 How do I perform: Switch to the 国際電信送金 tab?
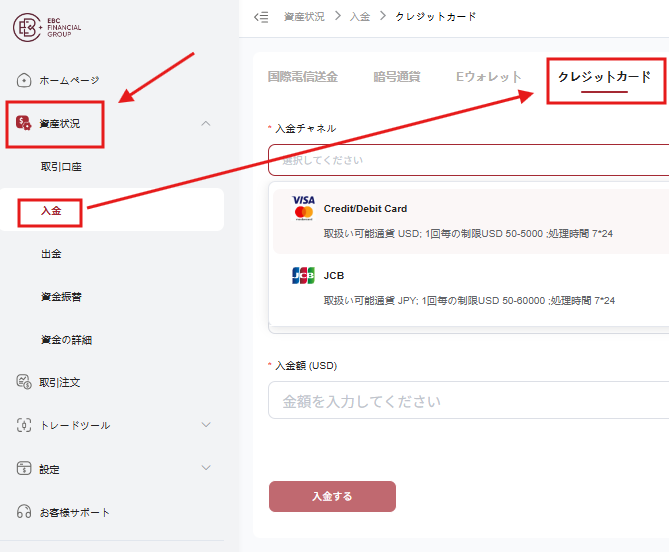(303, 77)
